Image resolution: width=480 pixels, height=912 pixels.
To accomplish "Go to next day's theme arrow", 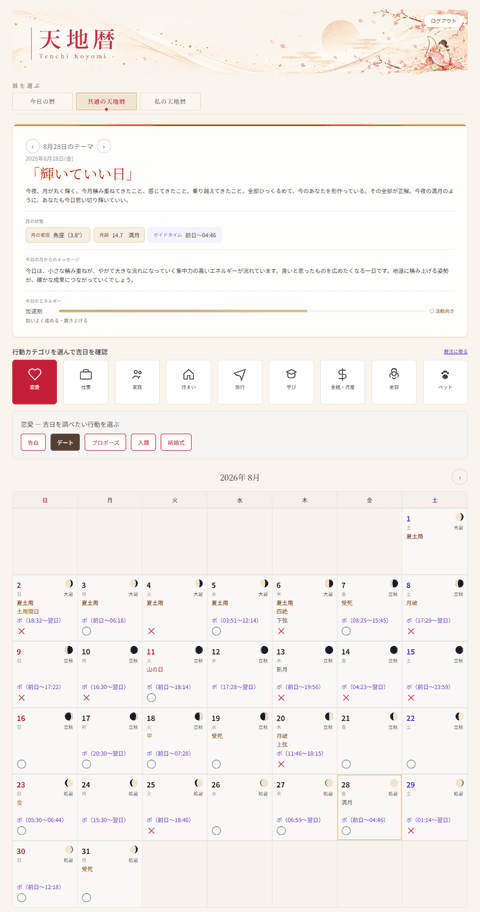I will 104,147.
